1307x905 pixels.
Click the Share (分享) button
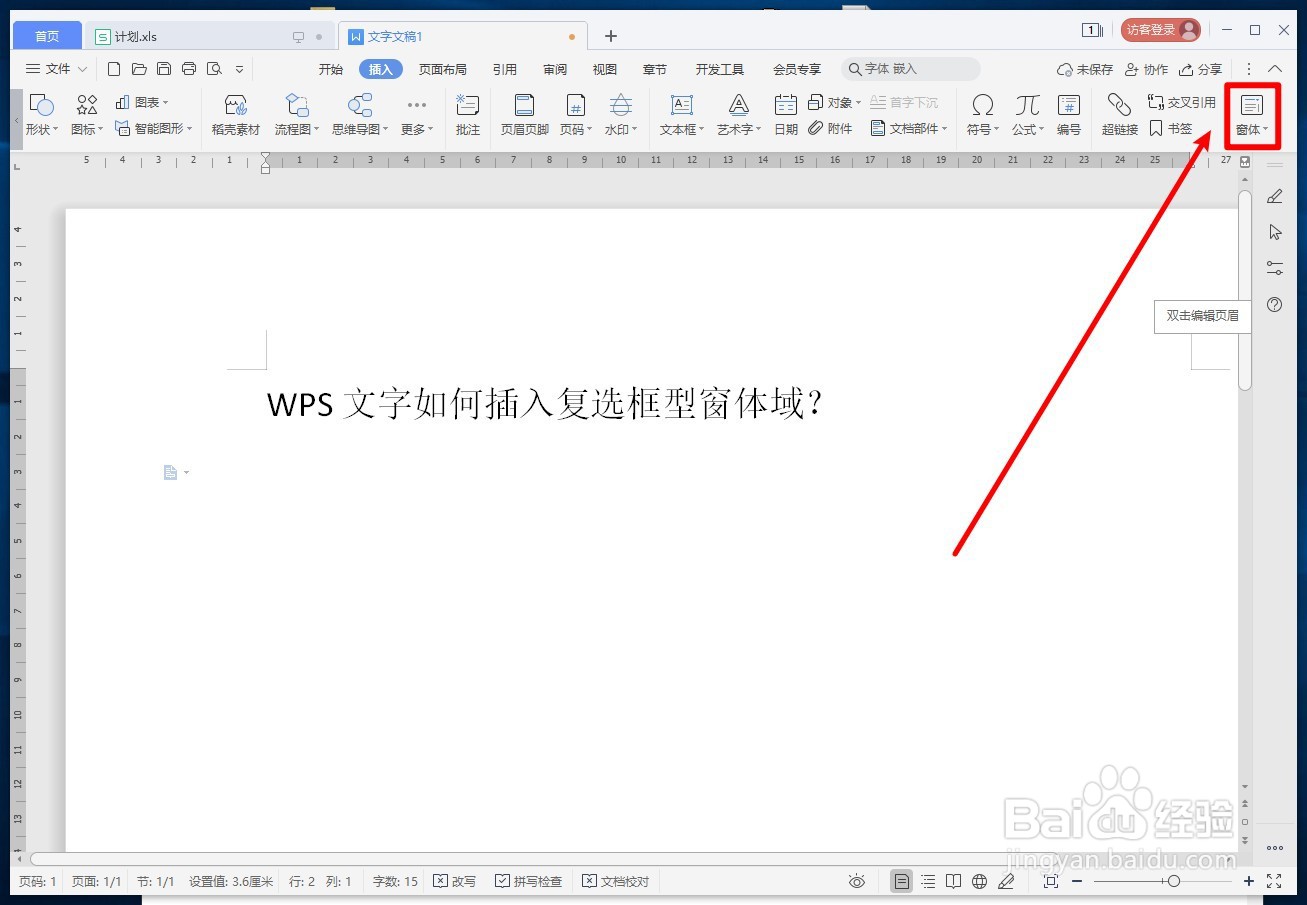coord(1200,69)
